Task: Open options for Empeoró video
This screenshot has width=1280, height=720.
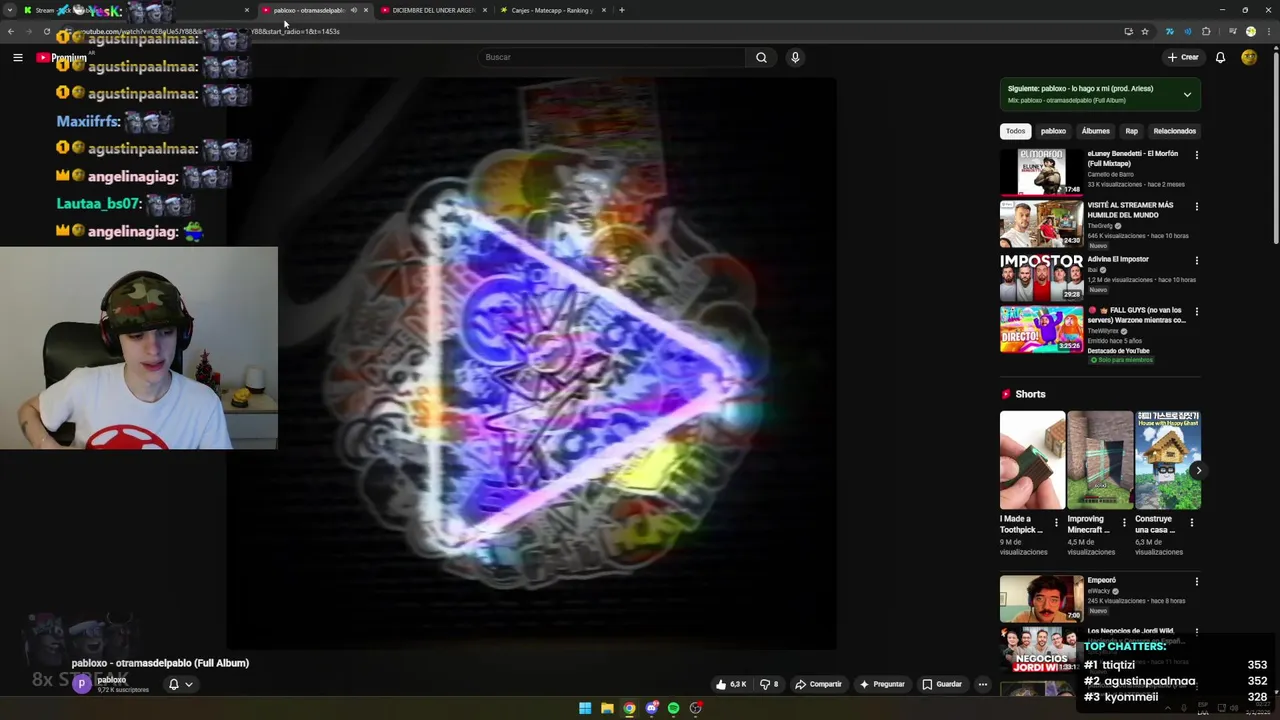Action: coord(1196,581)
